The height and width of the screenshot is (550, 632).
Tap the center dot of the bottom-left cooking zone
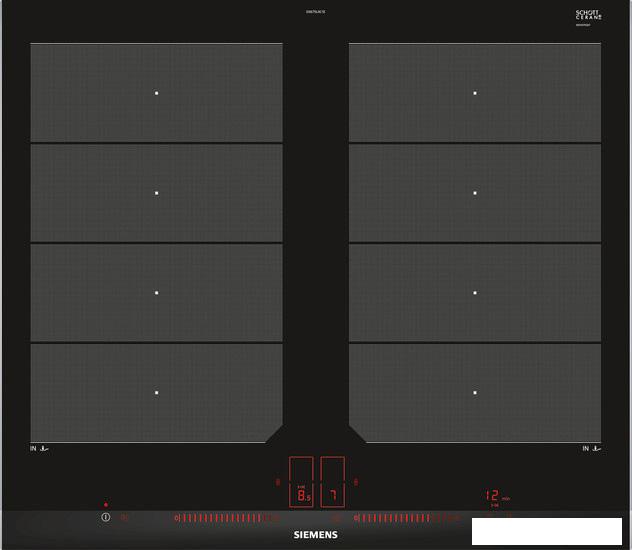[156, 392]
